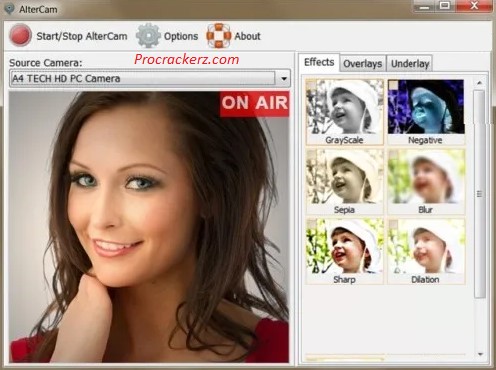Tick the checkbox on the Negative effect
The width and height of the screenshot is (496, 370).
(393, 85)
